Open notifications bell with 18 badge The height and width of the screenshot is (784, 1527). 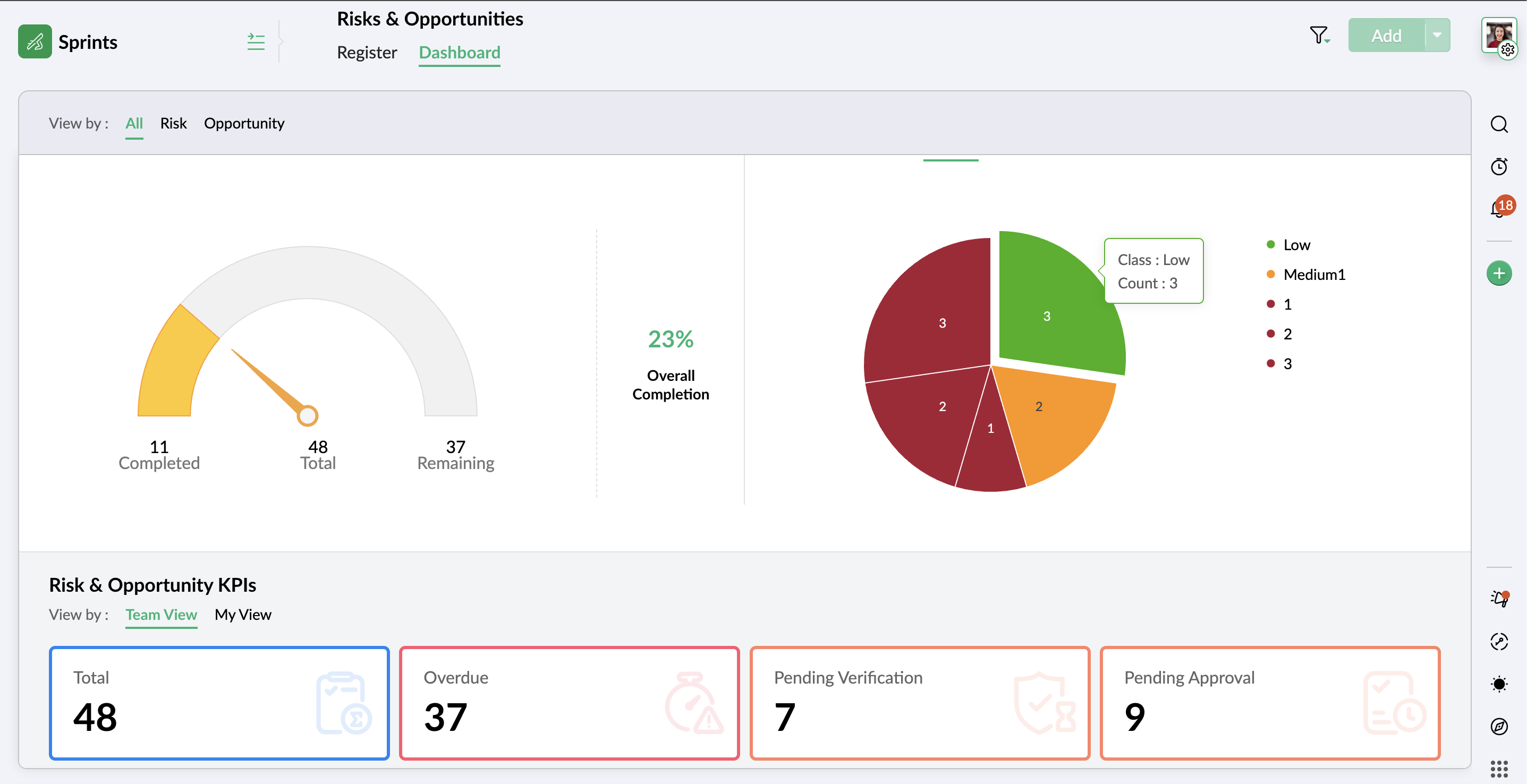(1498, 209)
